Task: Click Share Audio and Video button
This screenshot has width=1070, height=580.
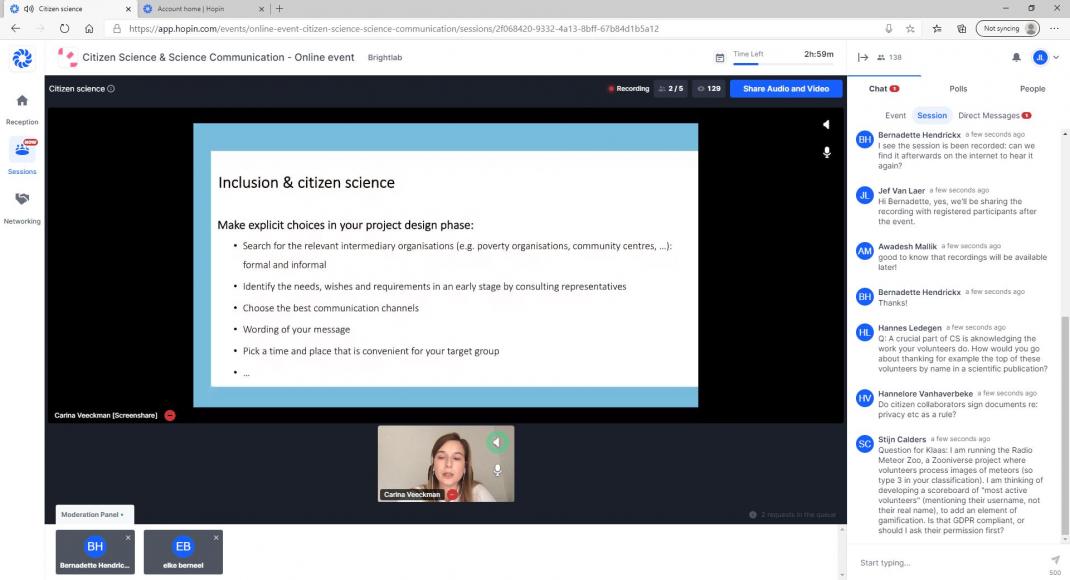Action: 785,89
